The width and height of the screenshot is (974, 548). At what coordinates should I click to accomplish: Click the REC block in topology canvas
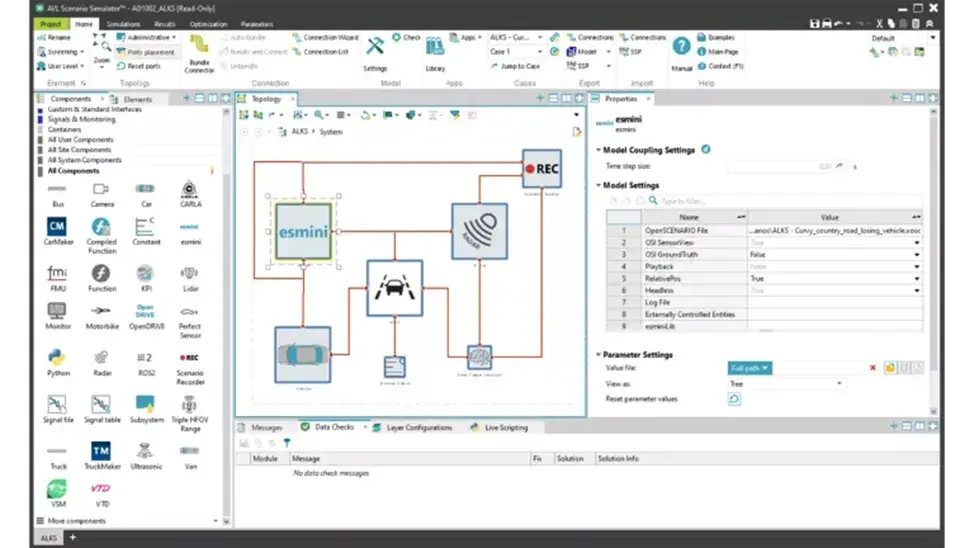(x=542, y=169)
